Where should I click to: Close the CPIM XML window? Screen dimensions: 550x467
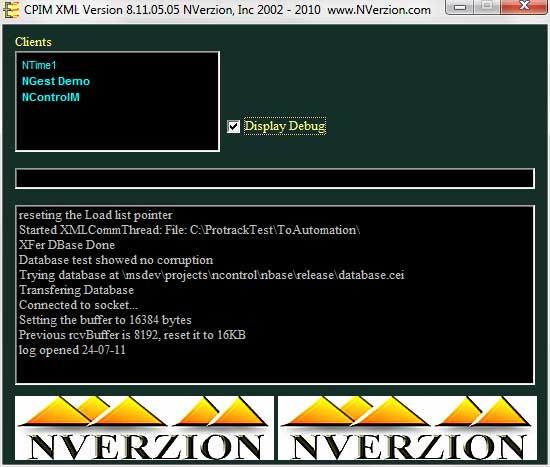pos(524,6)
